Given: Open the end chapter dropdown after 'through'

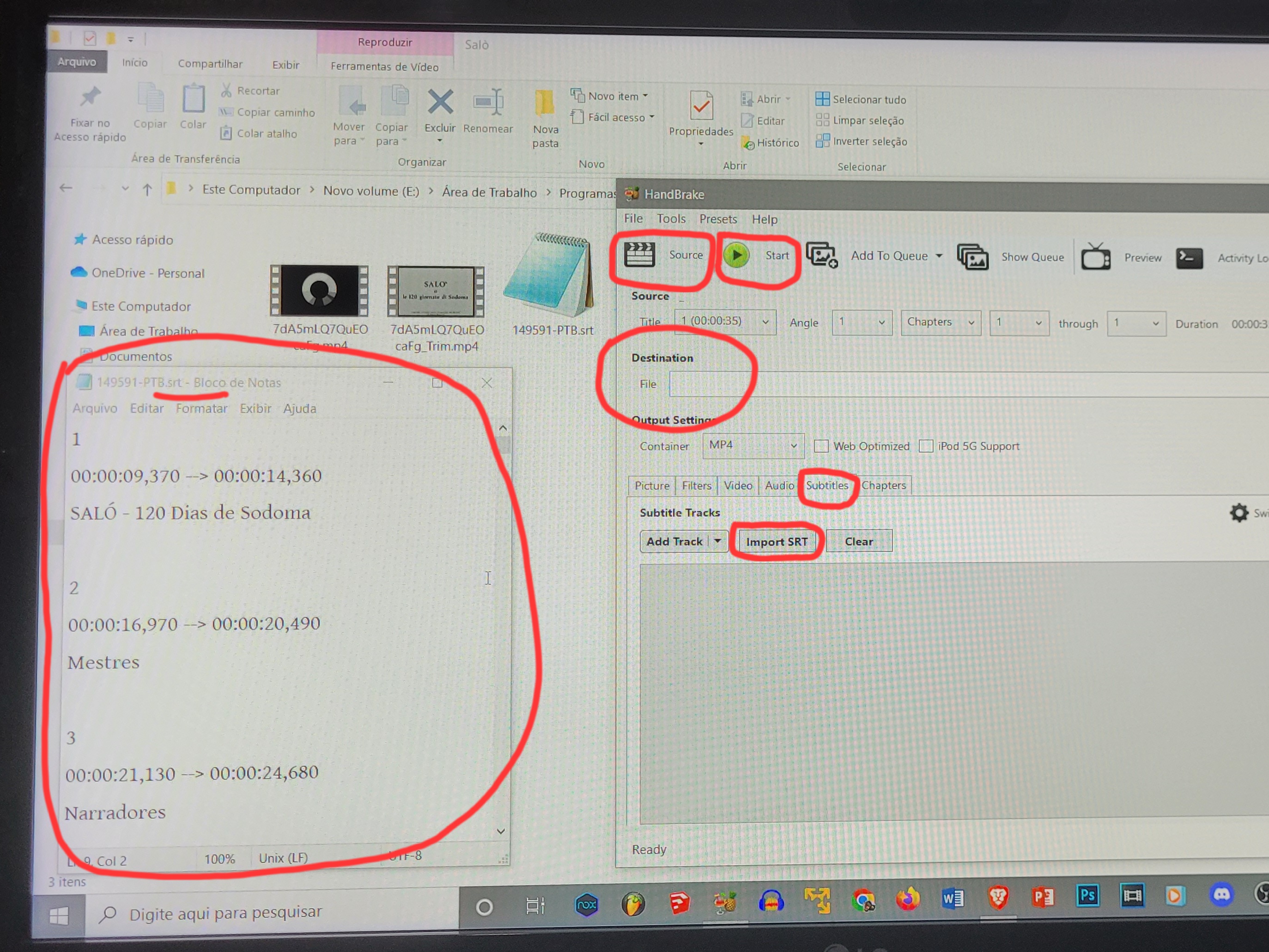Looking at the screenshot, I should click(1136, 324).
